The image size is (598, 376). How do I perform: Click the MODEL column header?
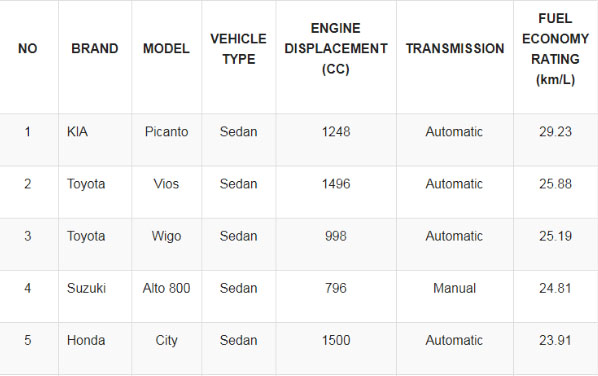tap(166, 49)
